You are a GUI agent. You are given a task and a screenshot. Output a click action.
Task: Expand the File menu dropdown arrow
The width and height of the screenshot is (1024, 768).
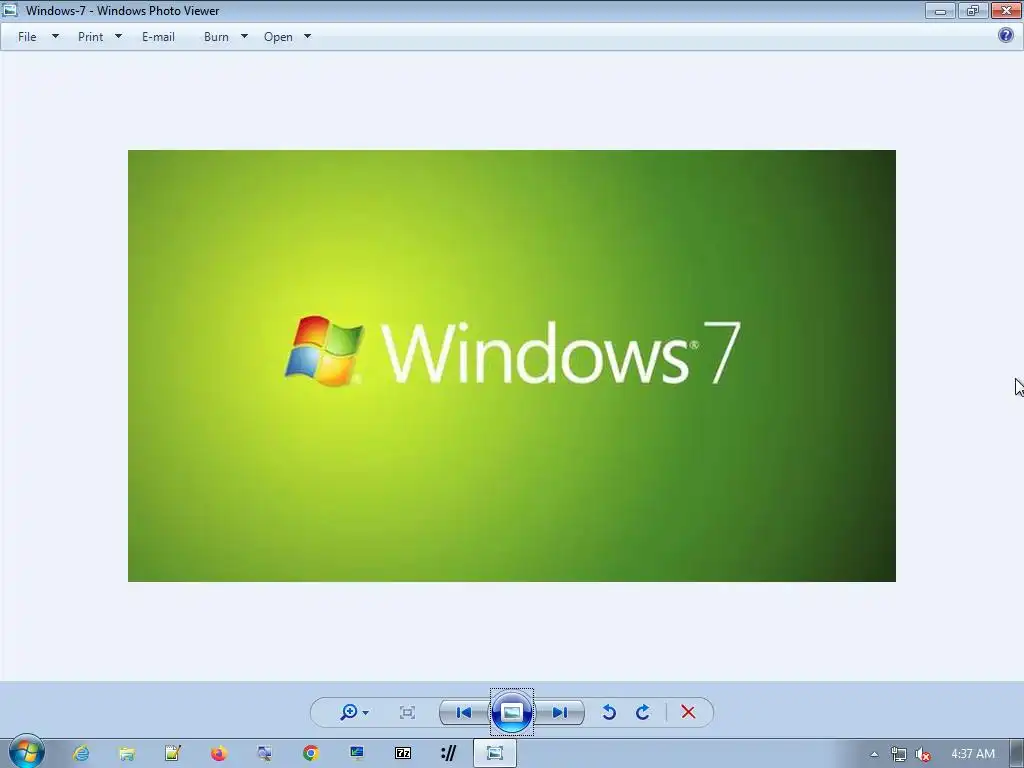[56, 37]
